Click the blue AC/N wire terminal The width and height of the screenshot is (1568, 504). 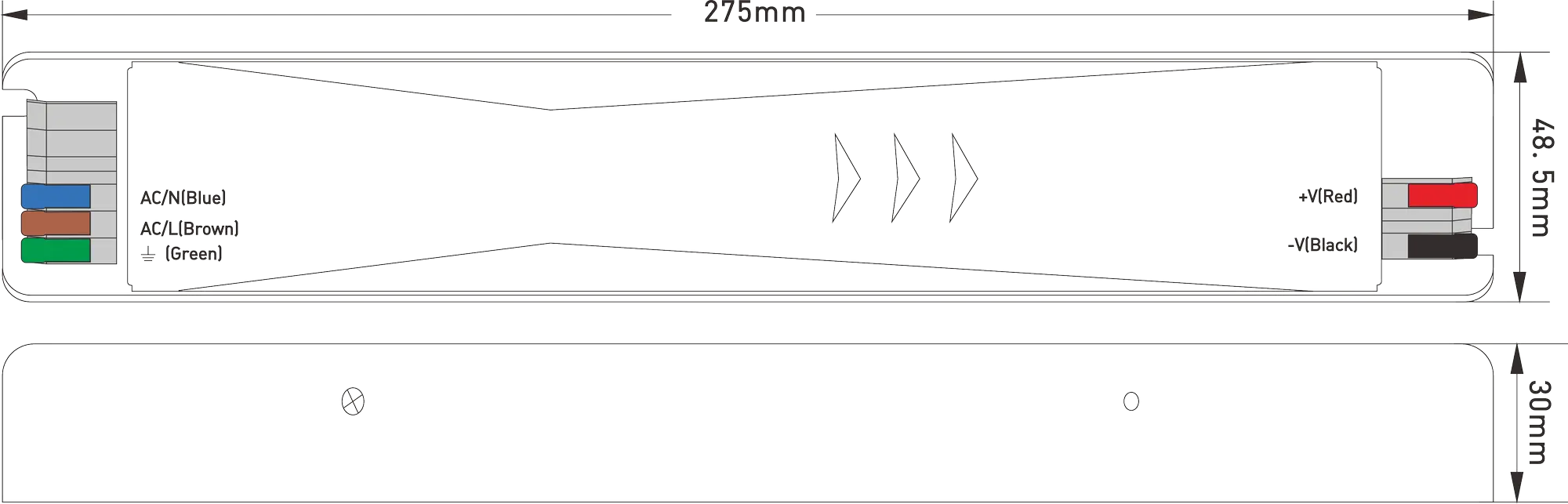[56, 196]
